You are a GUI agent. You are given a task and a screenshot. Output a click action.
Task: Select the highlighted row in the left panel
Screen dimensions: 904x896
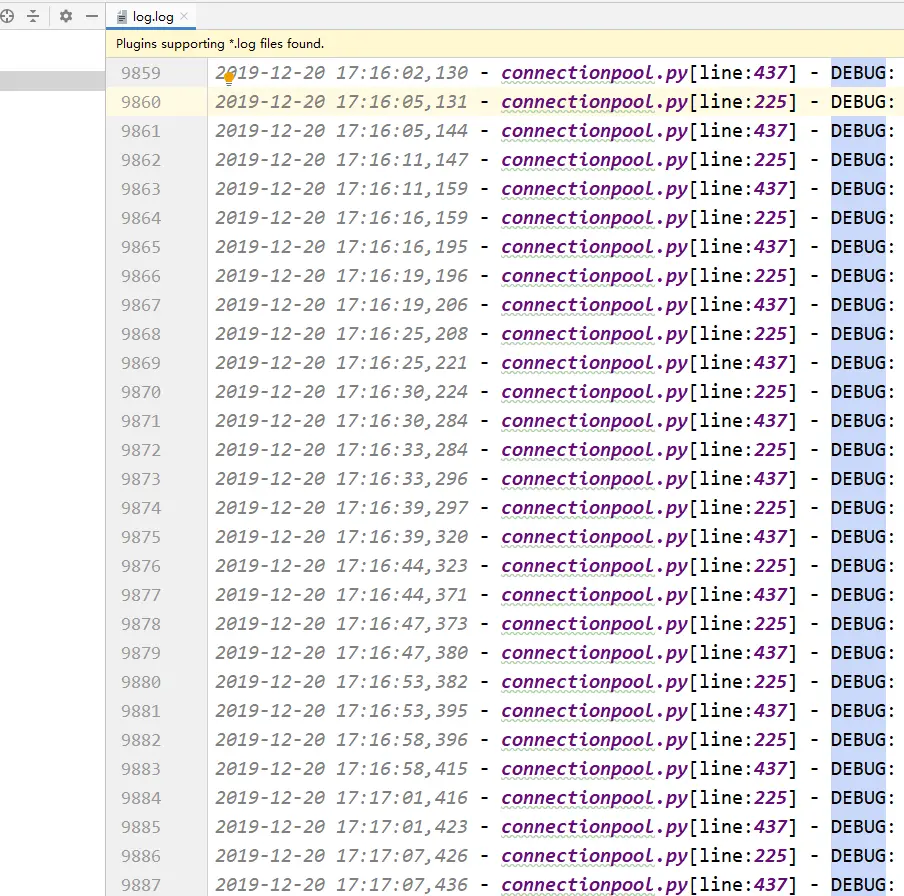(x=52, y=81)
